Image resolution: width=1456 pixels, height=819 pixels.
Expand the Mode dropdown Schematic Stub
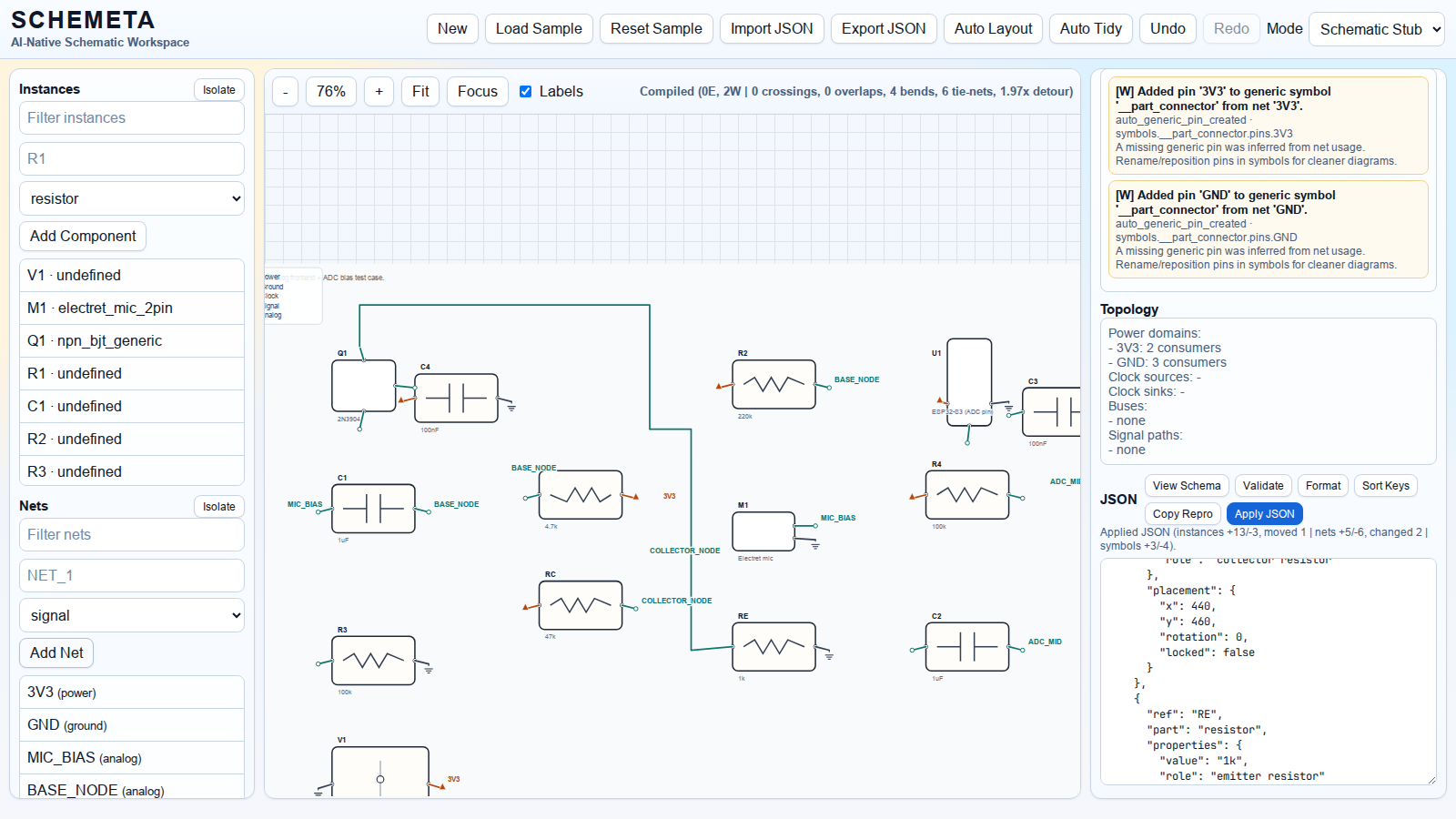coord(1376,29)
